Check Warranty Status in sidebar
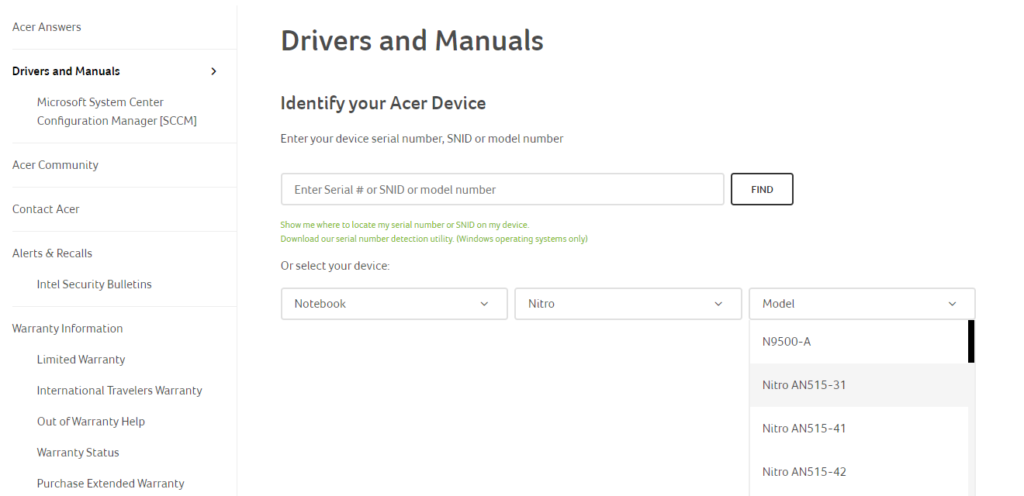The height and width of the screenshot is (496, 1024). (78, 452)
